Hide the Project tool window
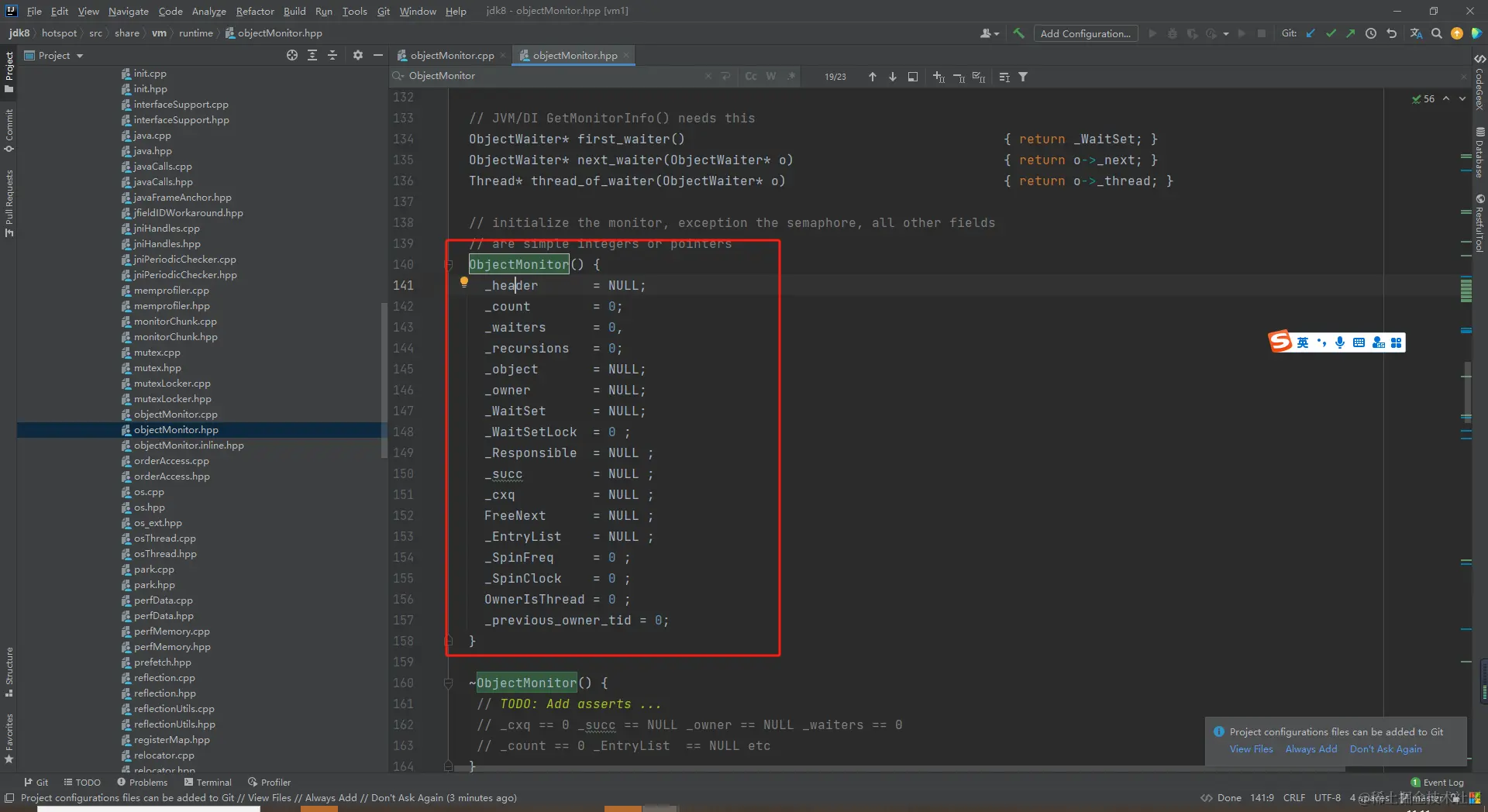This screenshot has height=812, width=1488. click(378, 55)
